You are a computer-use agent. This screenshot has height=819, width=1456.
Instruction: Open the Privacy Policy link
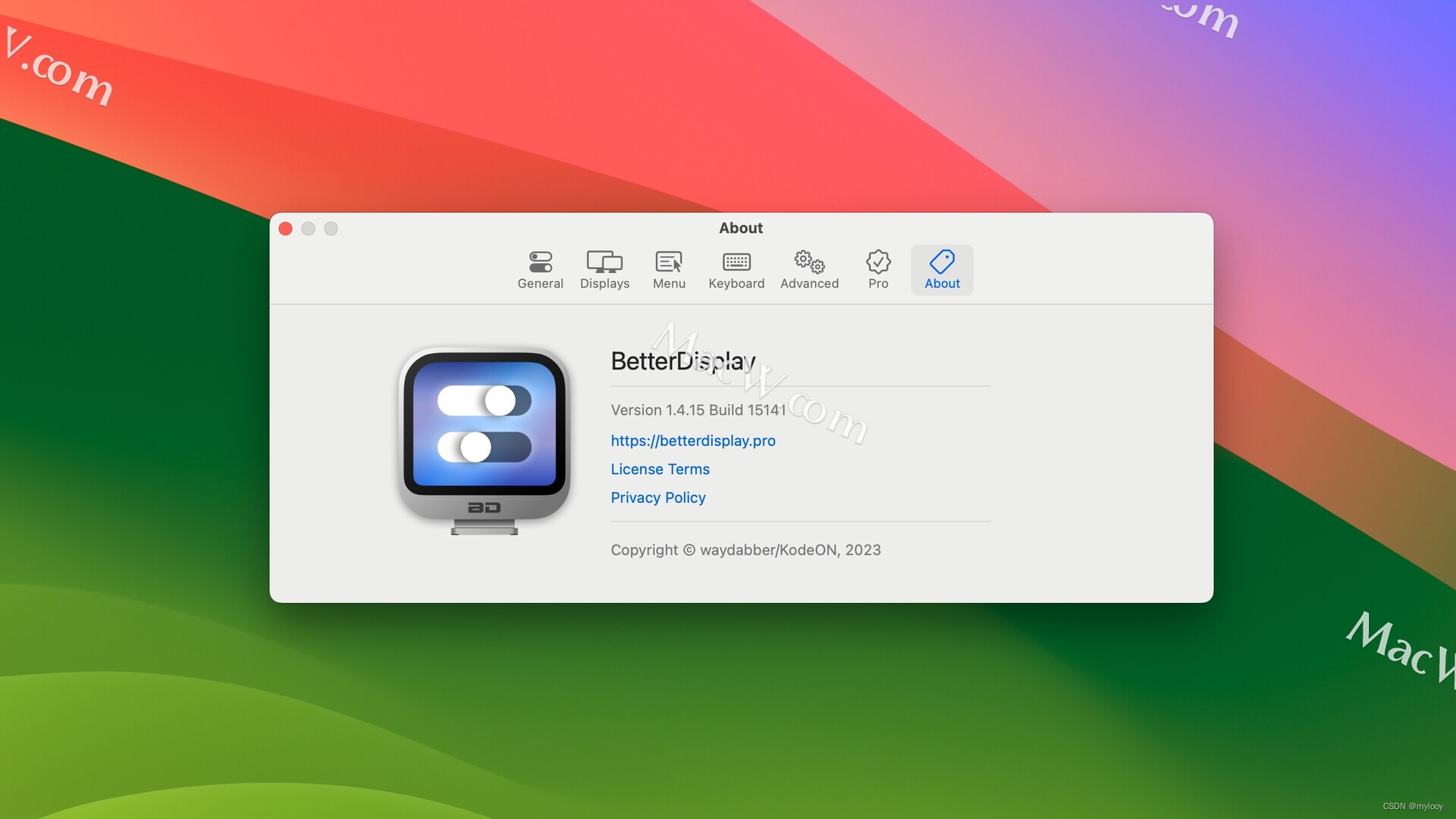tap(658, 497)
